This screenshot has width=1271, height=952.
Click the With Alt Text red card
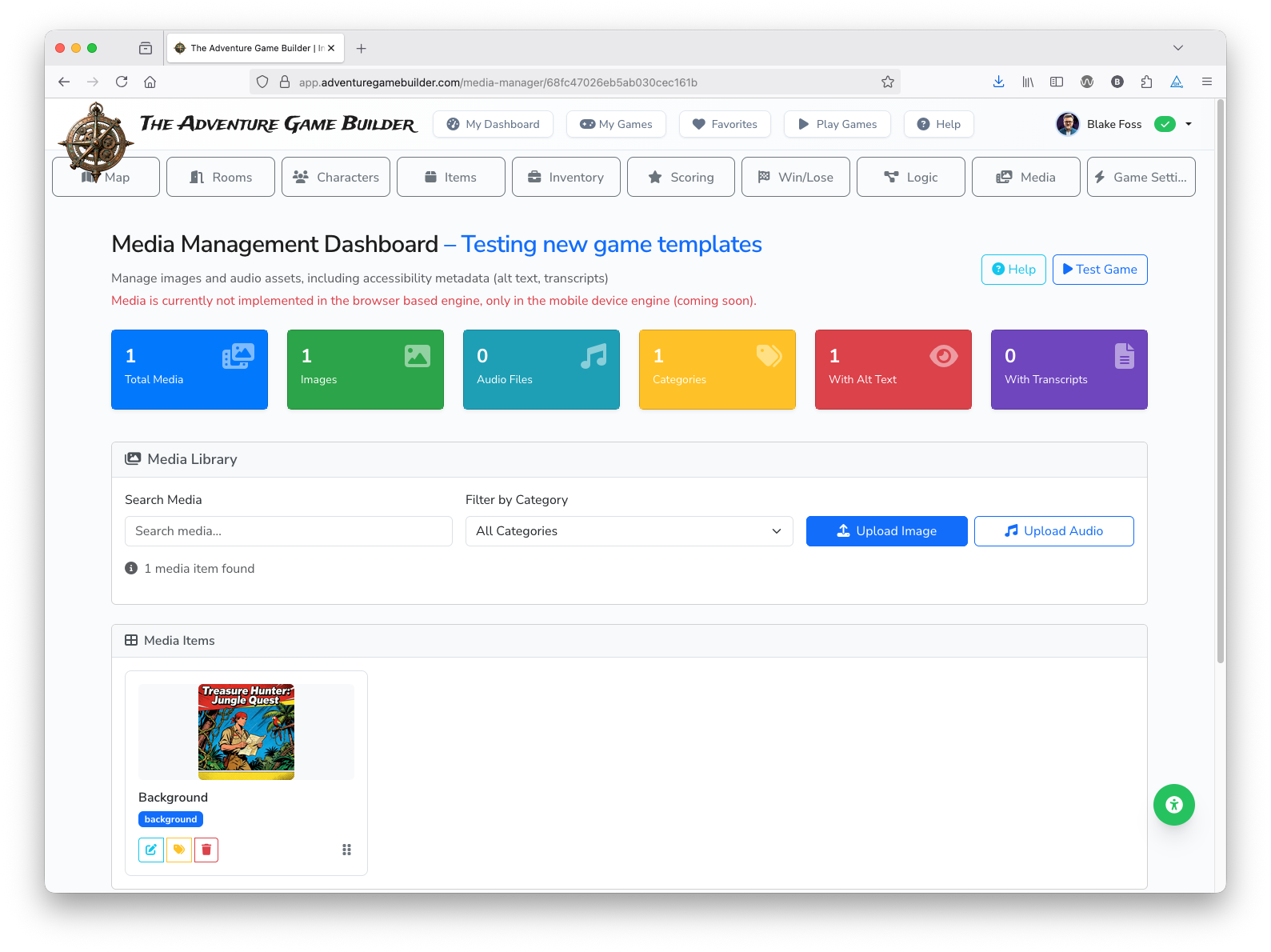click(893, 370)
